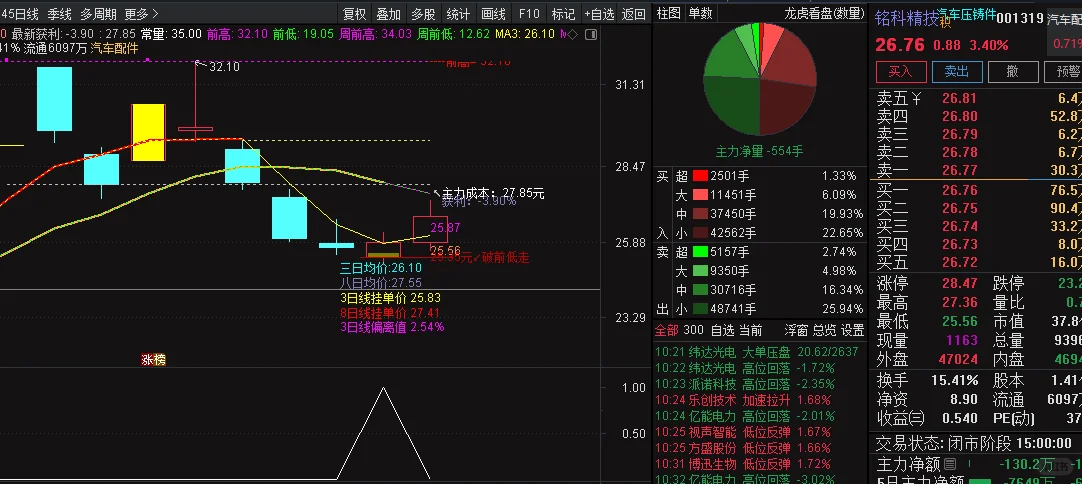Select the 当前 filter tab
Viewport: 1082px width, 484px height.
(751, 330)
